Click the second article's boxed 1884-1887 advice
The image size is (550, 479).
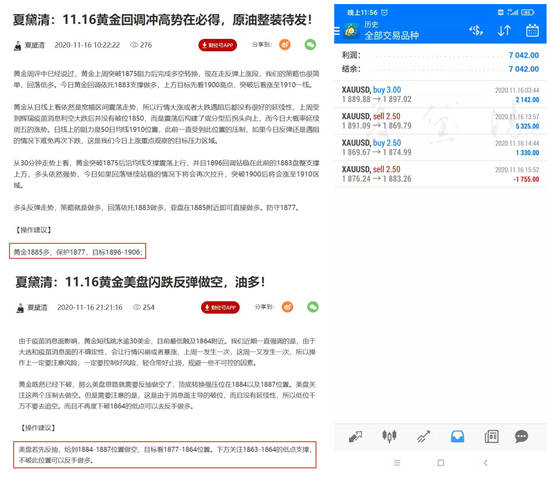[165, 455]
